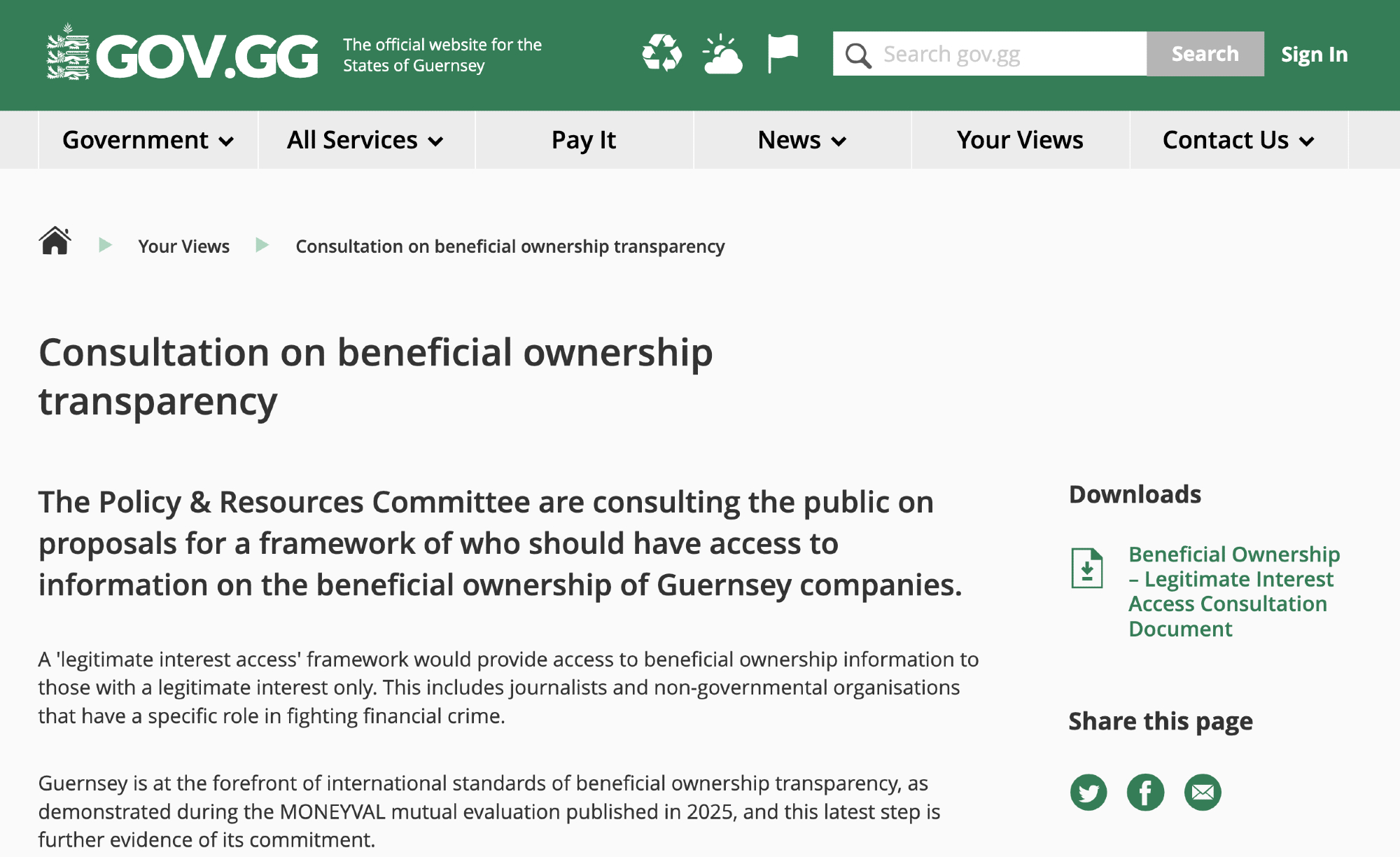Share page via email icon

point(1203,793)
